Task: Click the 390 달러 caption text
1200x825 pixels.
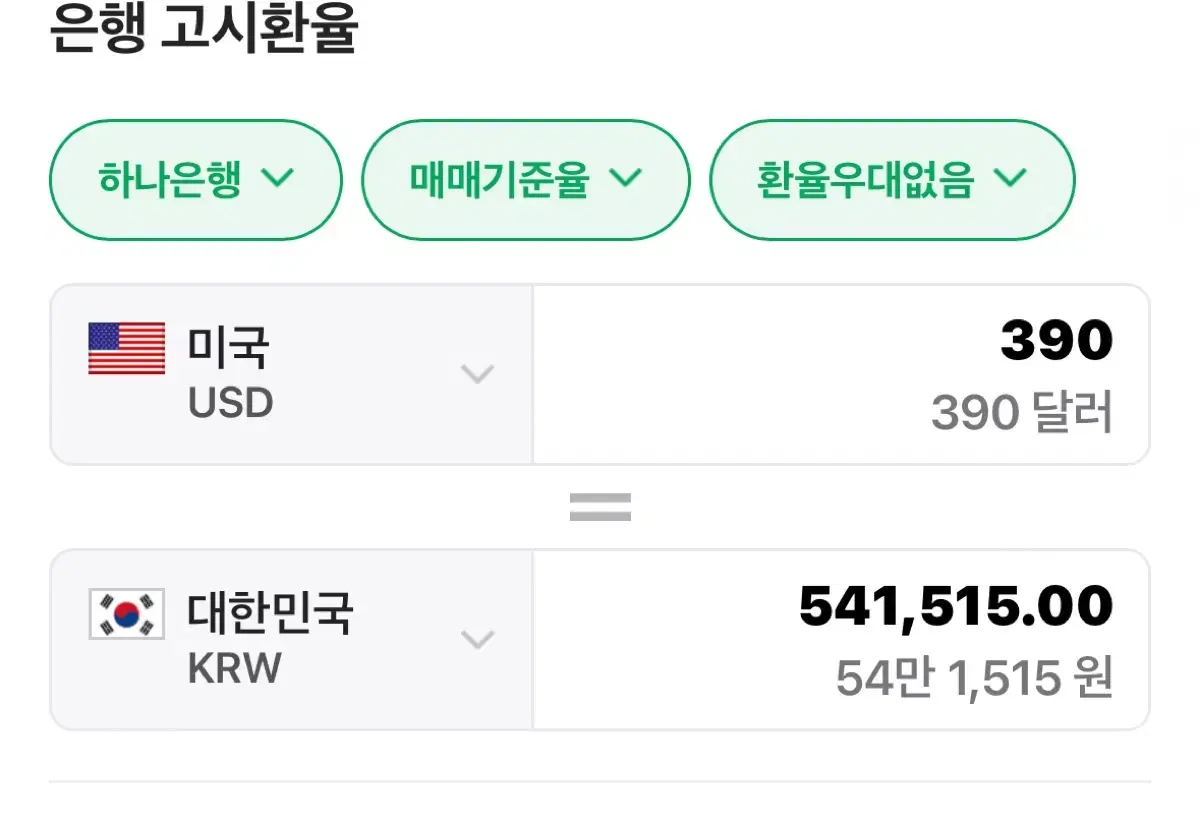Action: tap(1021, 412)
